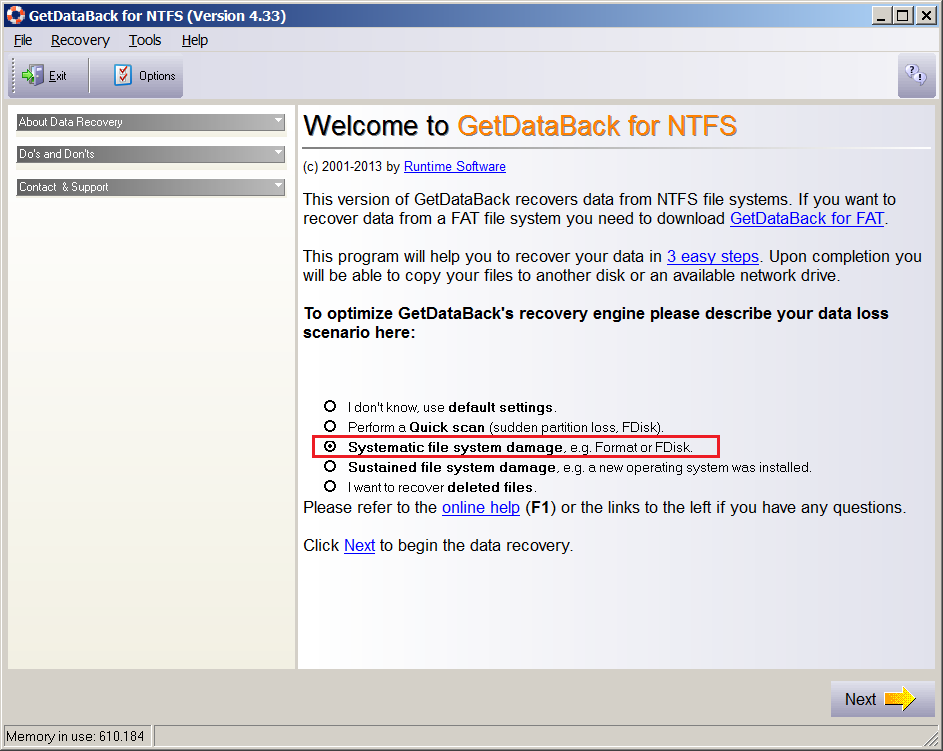Open the Recovery menu
Viewport: 943px width, 751px height.
80,40
